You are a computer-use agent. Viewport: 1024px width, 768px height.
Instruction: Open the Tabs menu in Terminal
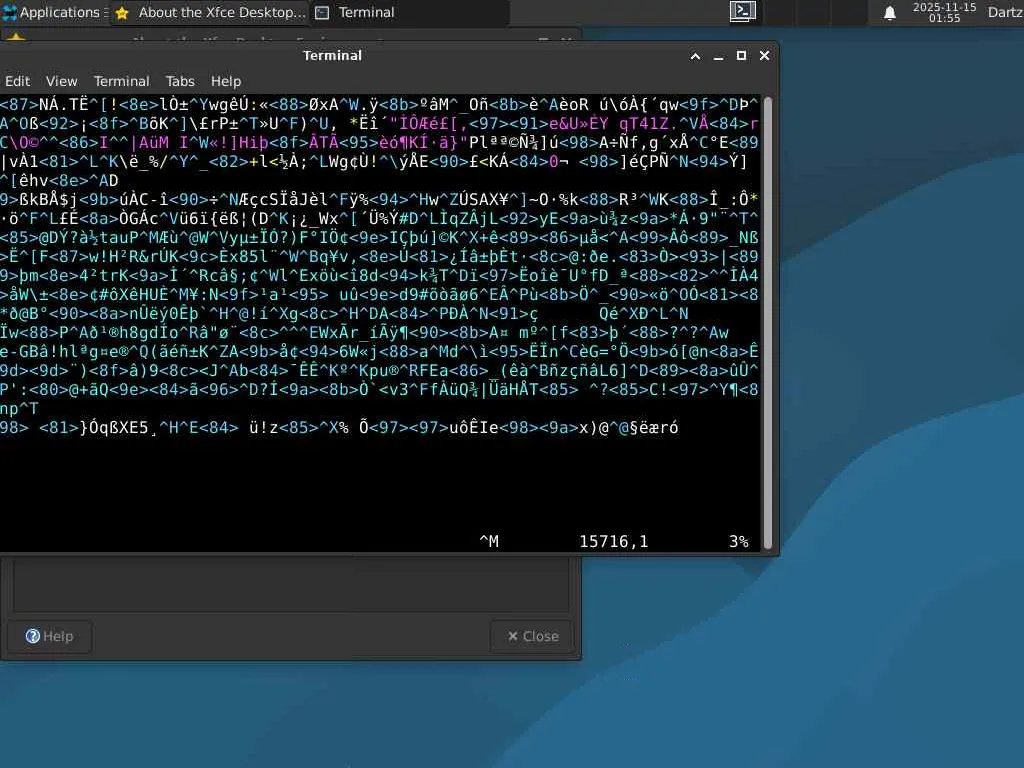180,81
